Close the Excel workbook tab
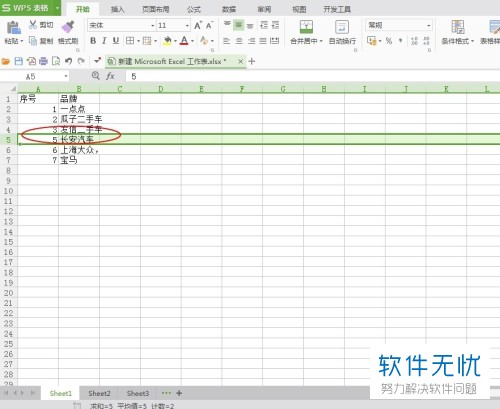500x409 pixels. click(240, 61)
